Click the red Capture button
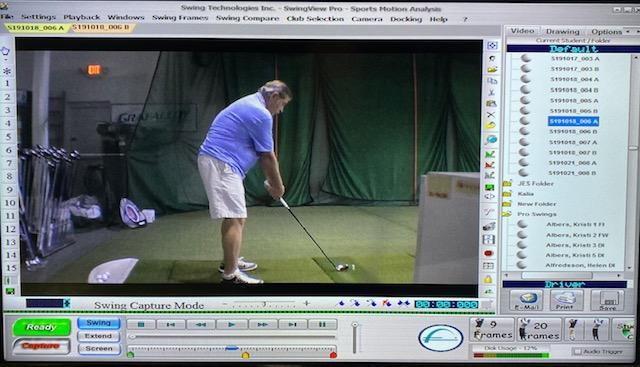This screenshot has height=367, width=640. [41, 346]
